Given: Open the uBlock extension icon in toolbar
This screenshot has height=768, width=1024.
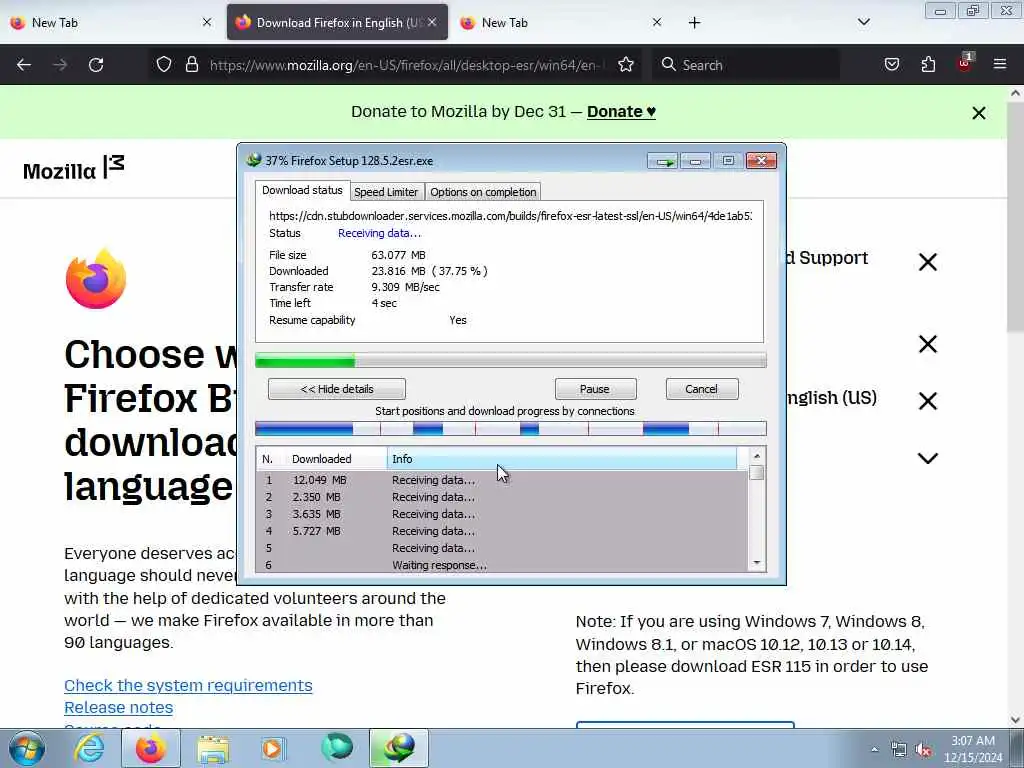Looking at the screenshot, I should click(x=965, y=63).
